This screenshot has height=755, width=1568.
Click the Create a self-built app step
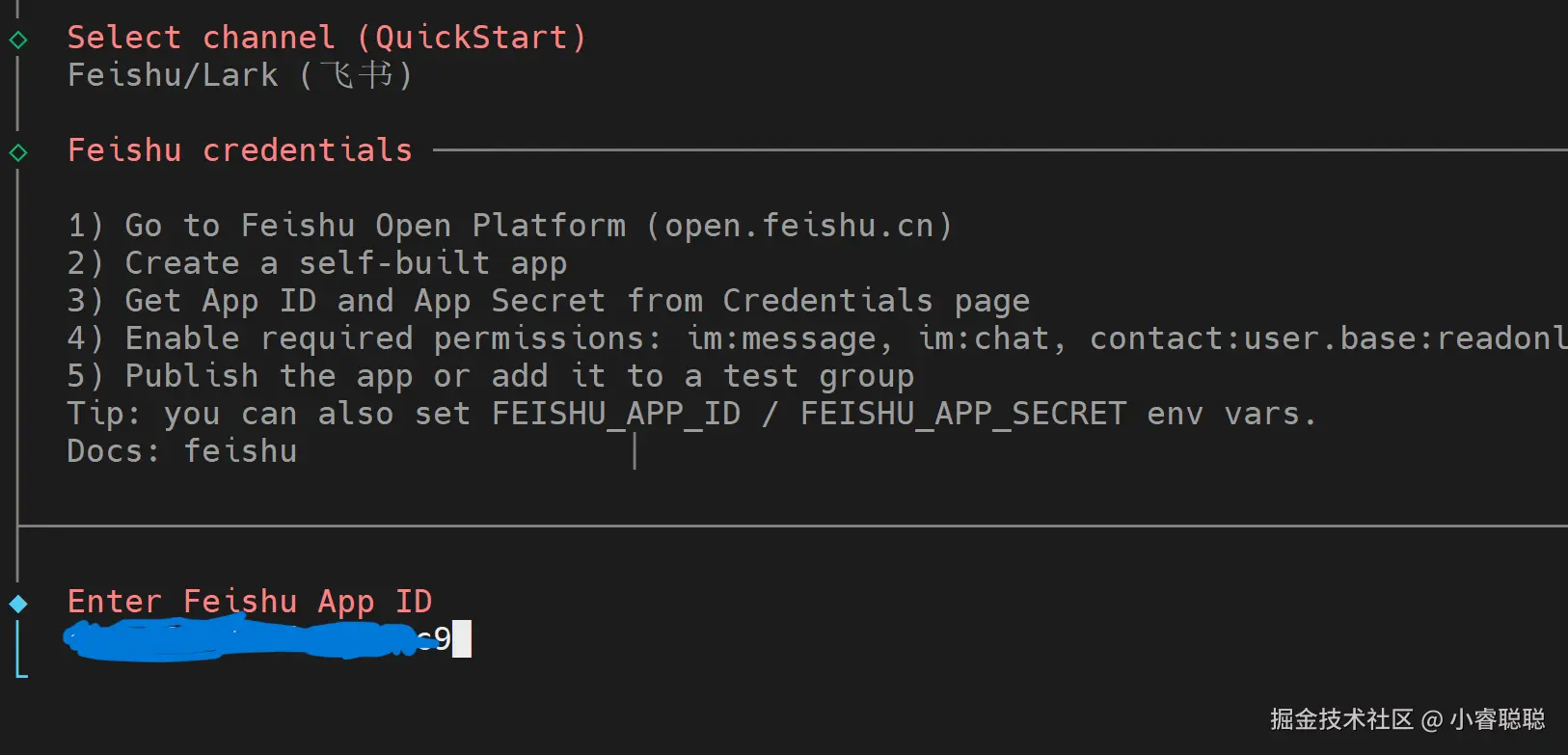click(x=345, y=263)
